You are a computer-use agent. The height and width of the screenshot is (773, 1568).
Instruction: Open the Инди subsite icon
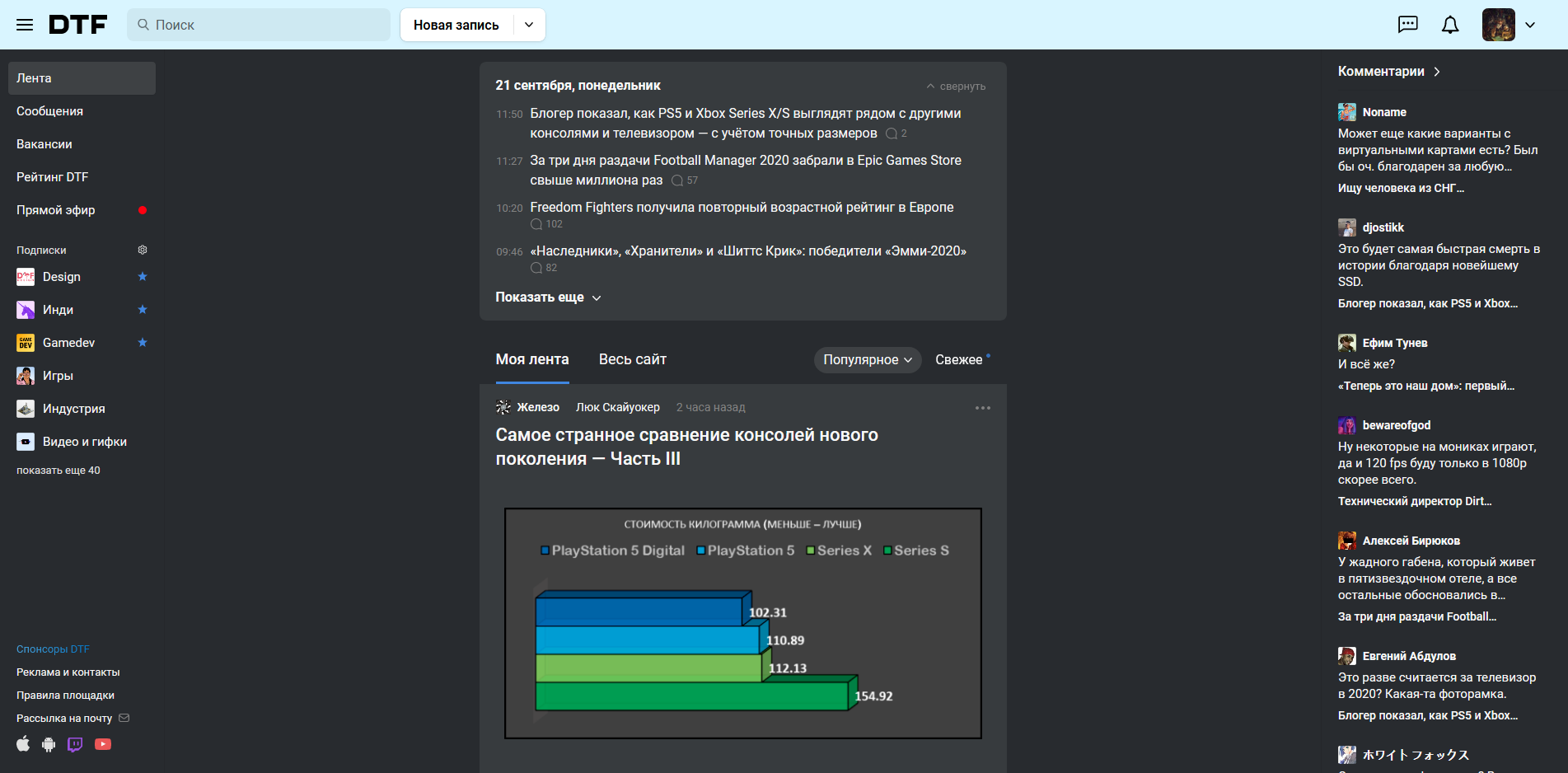click(26, 310)
